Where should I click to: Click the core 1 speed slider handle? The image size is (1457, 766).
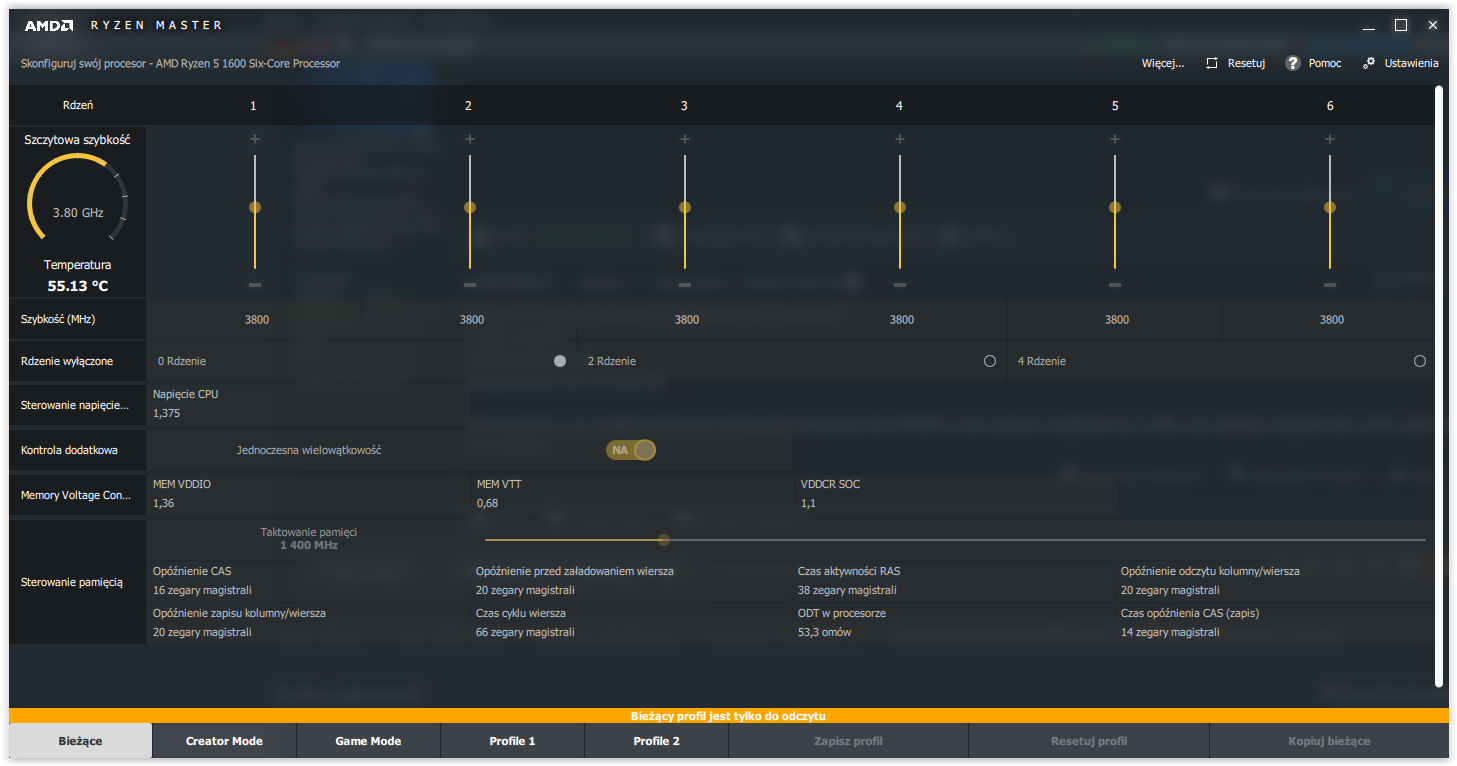pos(255,207)
